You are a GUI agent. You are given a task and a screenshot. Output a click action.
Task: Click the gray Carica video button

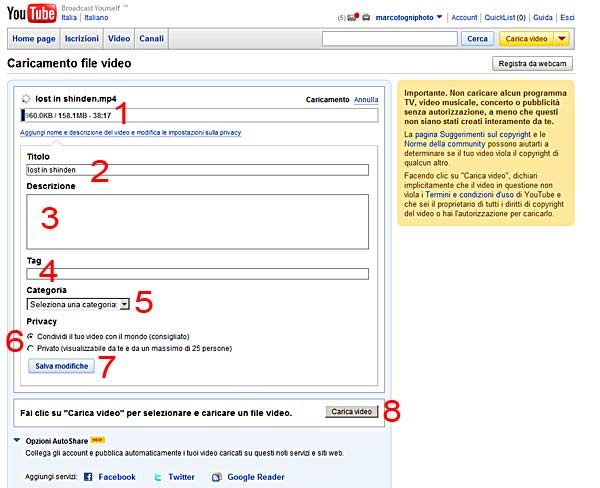[x=352, y=411]
